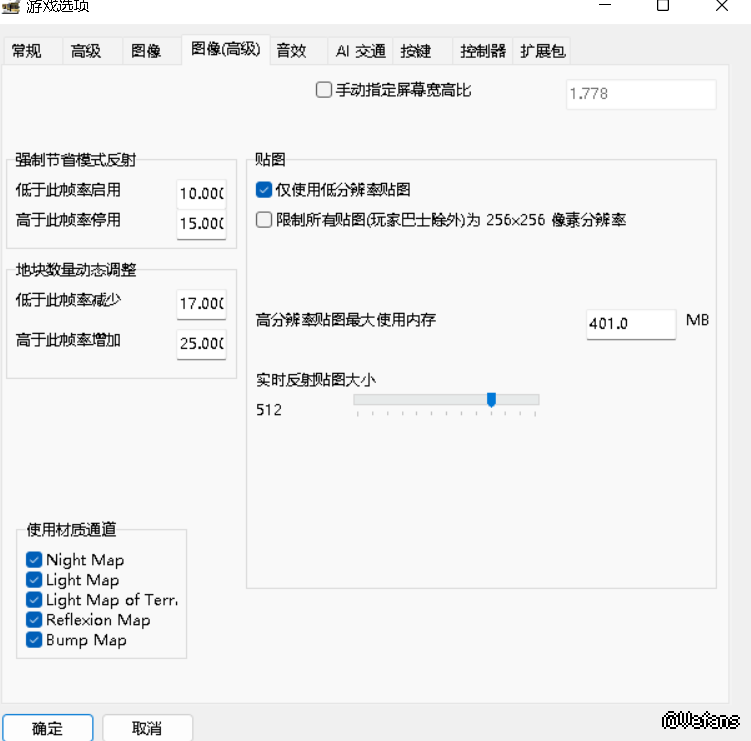
Task: Toggle the Bump Map checkbox
Action: coord(34,640)
